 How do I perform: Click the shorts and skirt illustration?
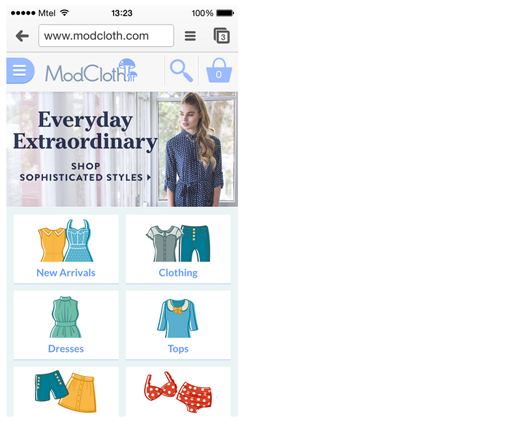[x=66, y=391]
